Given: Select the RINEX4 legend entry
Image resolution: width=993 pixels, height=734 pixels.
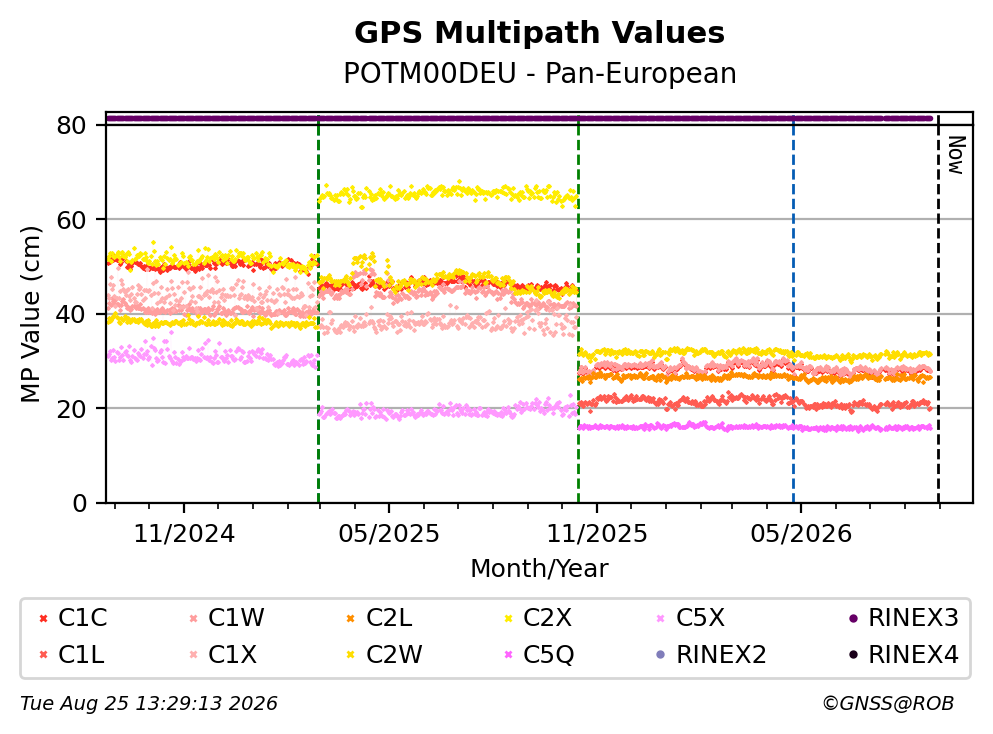Looking at the screenshot, I should tap(904, 655).
